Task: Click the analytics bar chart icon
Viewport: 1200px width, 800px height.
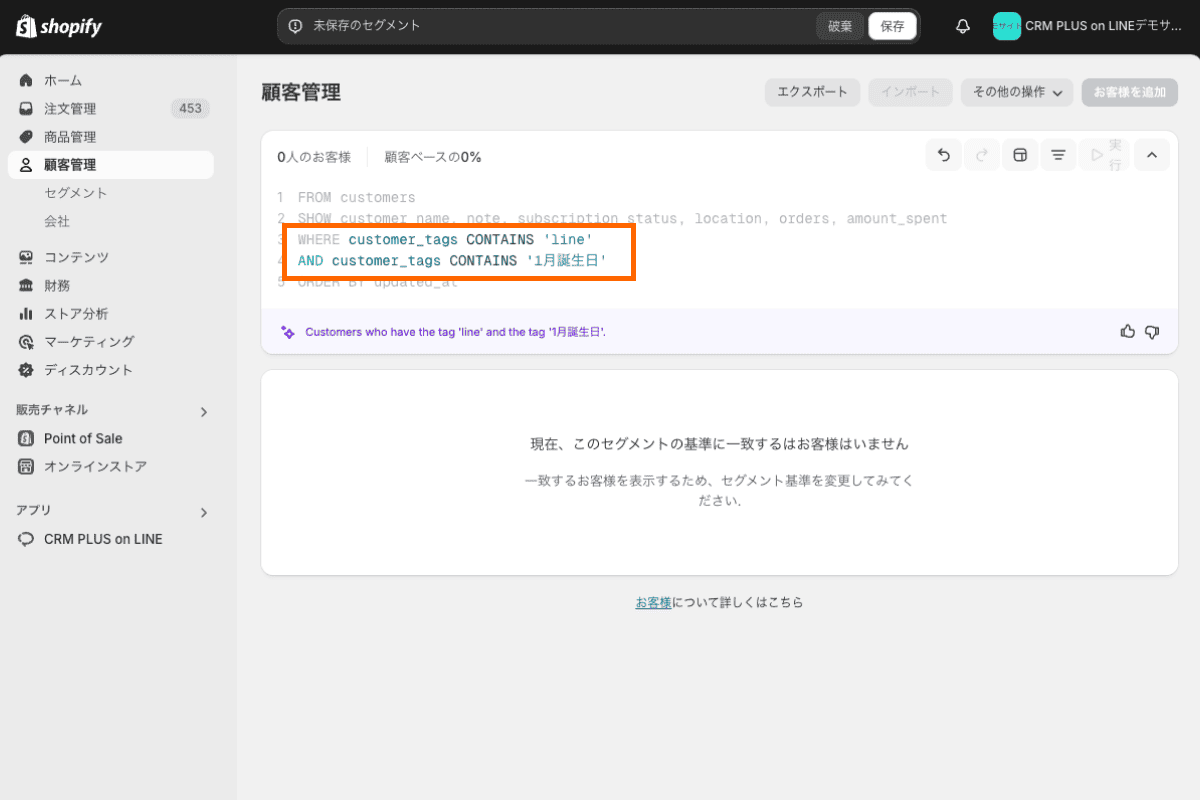Action: coord(26,313)
